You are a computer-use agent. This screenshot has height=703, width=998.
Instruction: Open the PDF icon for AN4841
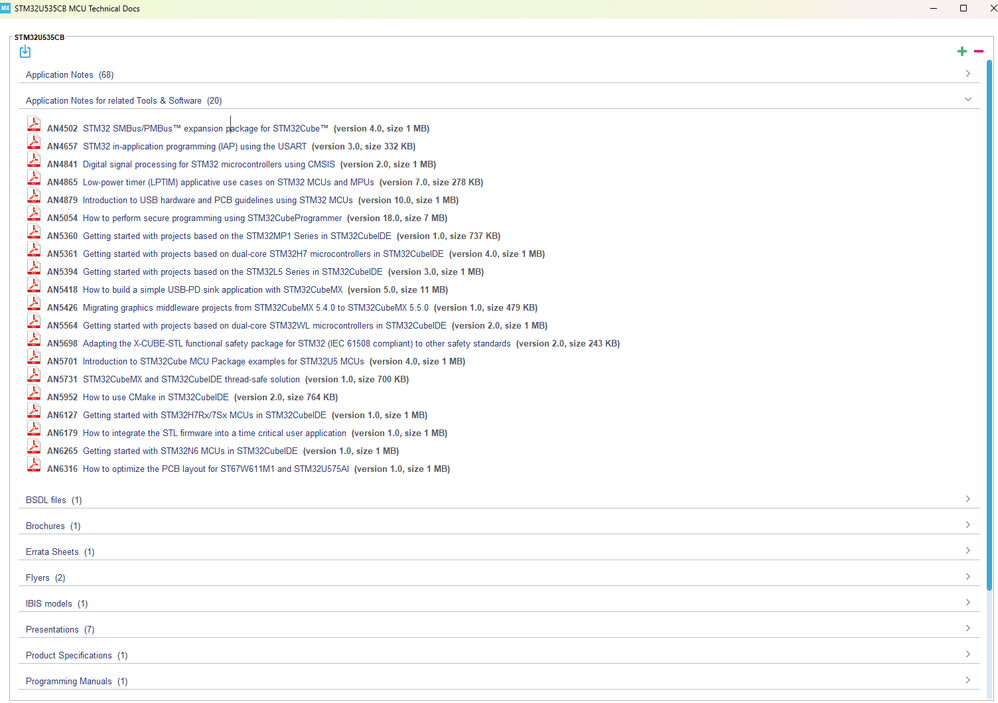click(x=34, y=159)
